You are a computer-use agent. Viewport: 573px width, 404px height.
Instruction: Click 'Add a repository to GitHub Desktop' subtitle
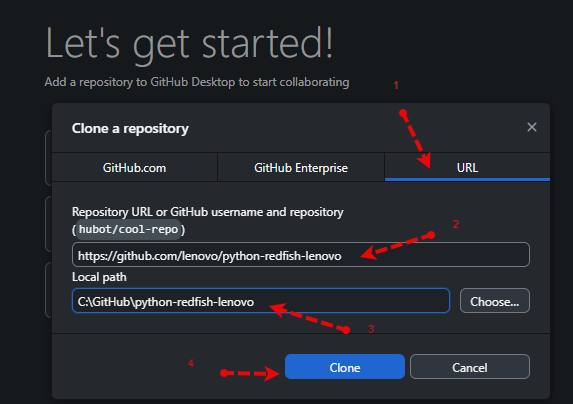(197, 82)
